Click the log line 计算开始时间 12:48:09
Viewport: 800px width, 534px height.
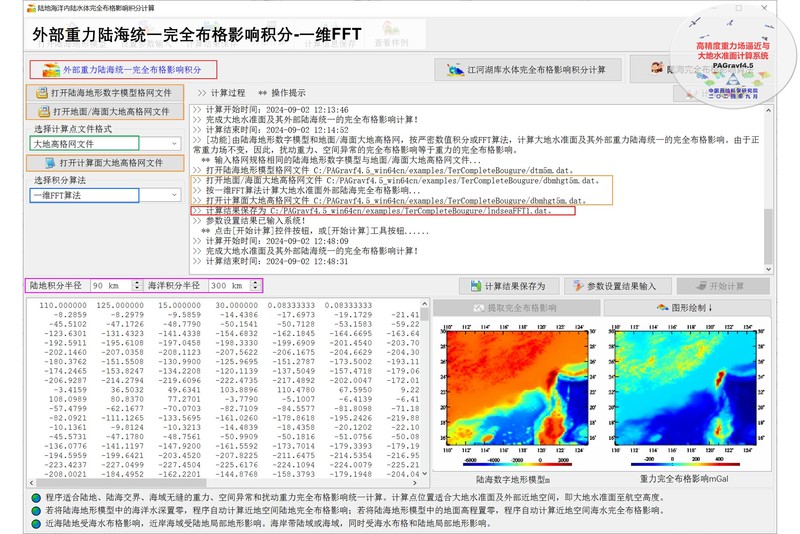pos(270,241)
